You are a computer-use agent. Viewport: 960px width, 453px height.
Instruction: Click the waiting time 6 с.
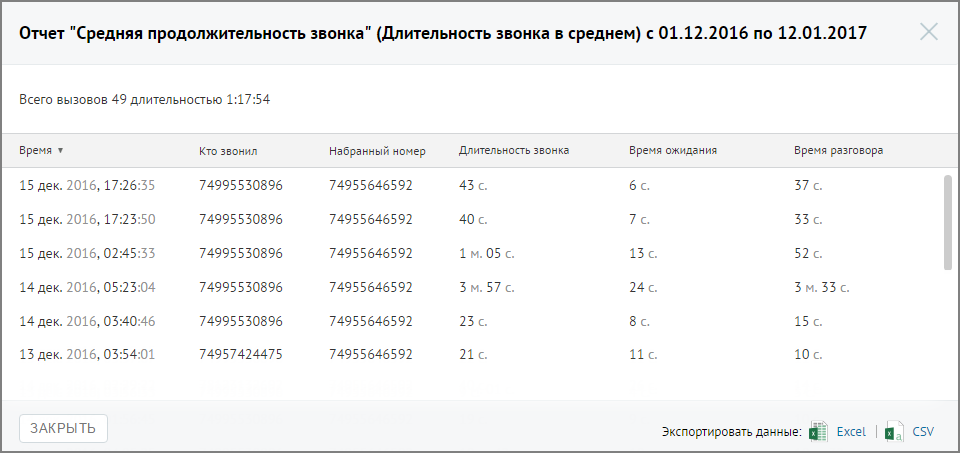click(x=639, y=185)
